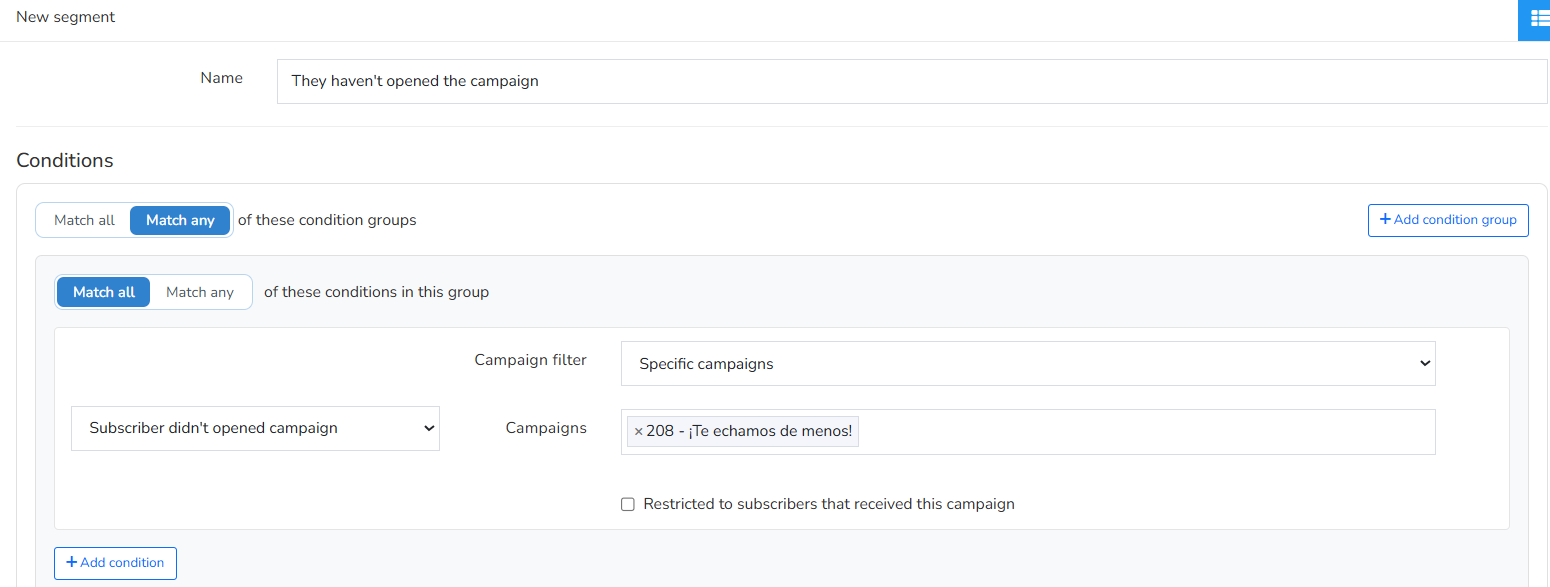Image resolution: width=1550 pixels, height=587 pixels.
Task: Click the Specific campaigns dropdown arrow
Action: click(x=1425, y=364)
